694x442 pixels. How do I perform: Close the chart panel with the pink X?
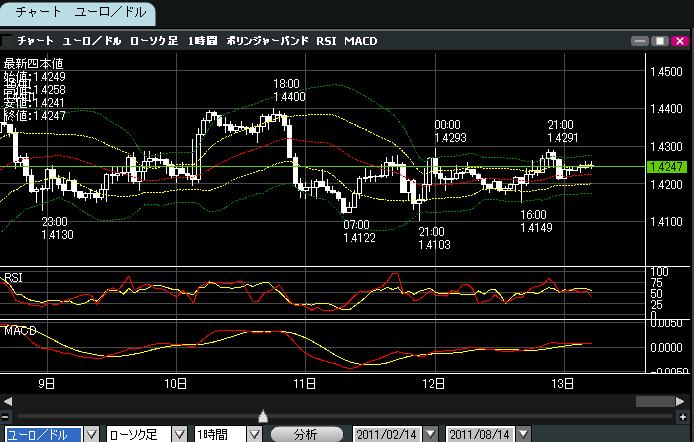click(x=678, y=41)
